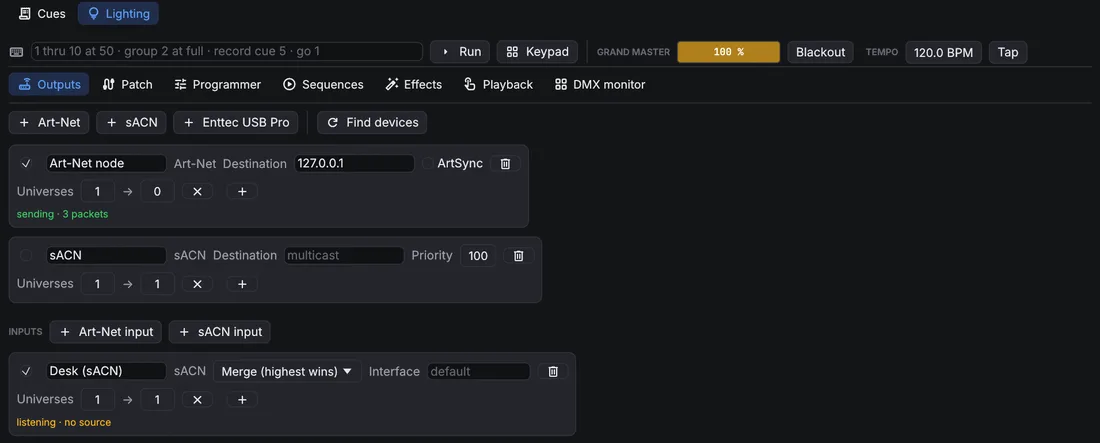Viewport: 1100px width, 443px height.
Task: Add universe mapping to sACN output
Action: point(242,284)
